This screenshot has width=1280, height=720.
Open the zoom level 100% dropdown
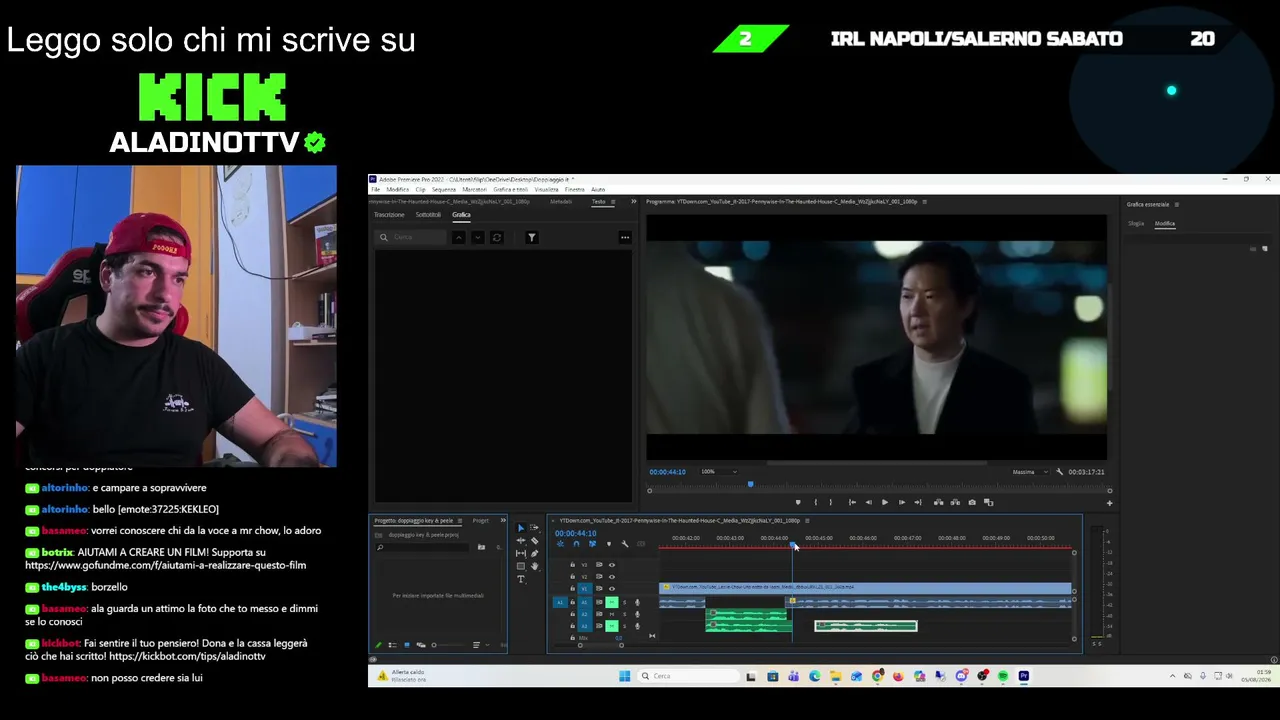(719, 472)
